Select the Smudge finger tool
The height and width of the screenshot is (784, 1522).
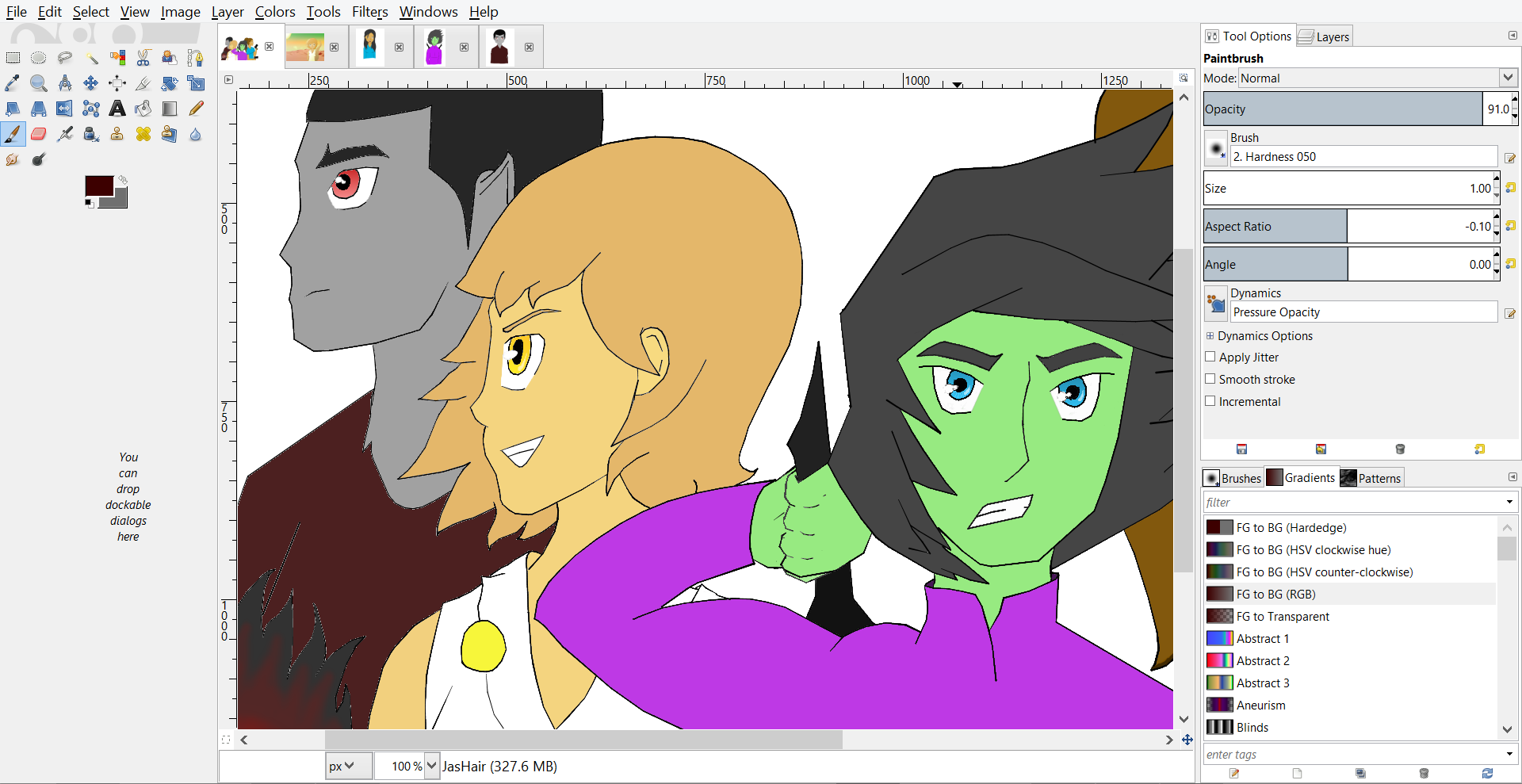coord(13,159)
